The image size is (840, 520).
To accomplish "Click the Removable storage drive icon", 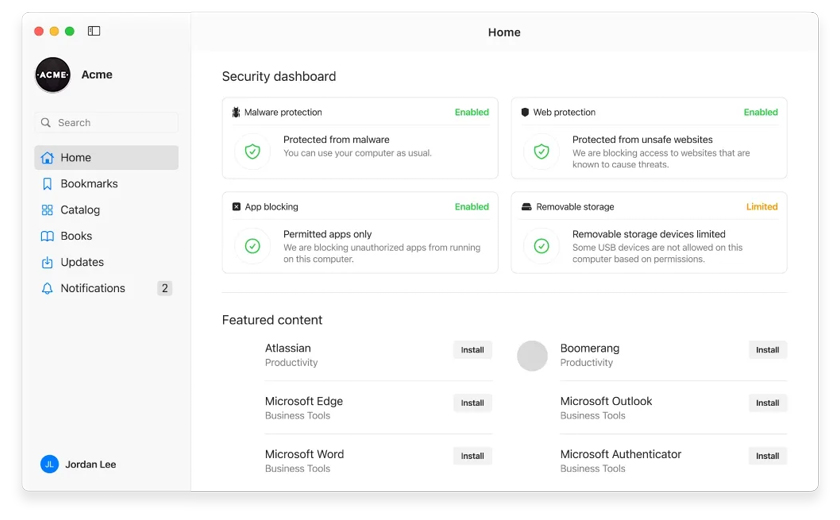I will tap(526, 207).
